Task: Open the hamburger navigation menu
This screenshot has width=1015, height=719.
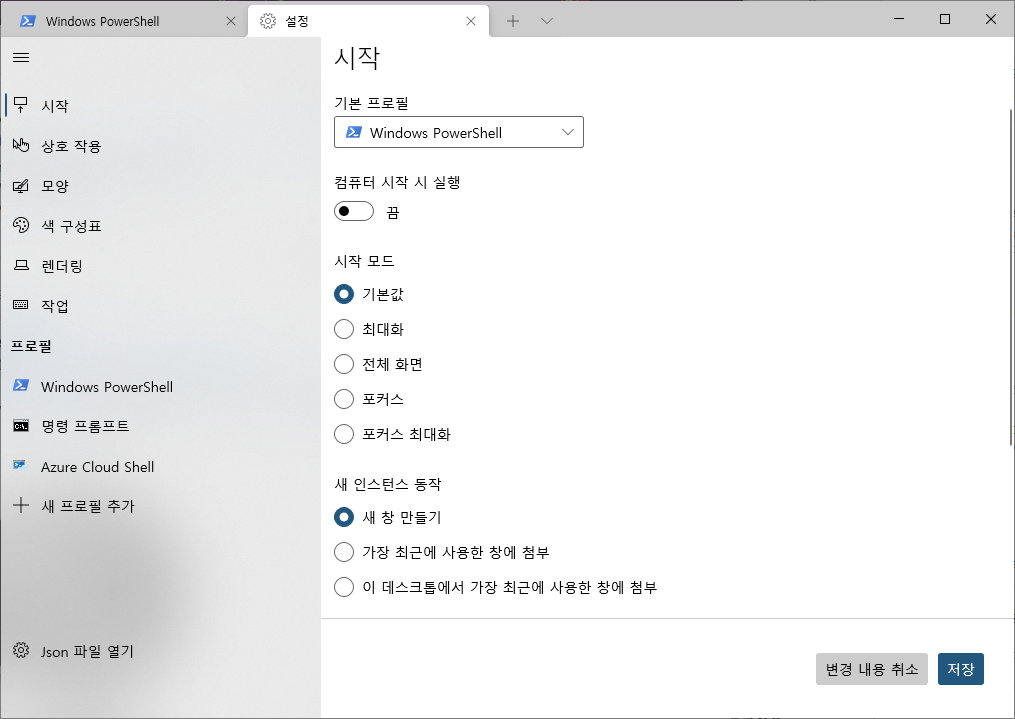Action: pos(21,58)
